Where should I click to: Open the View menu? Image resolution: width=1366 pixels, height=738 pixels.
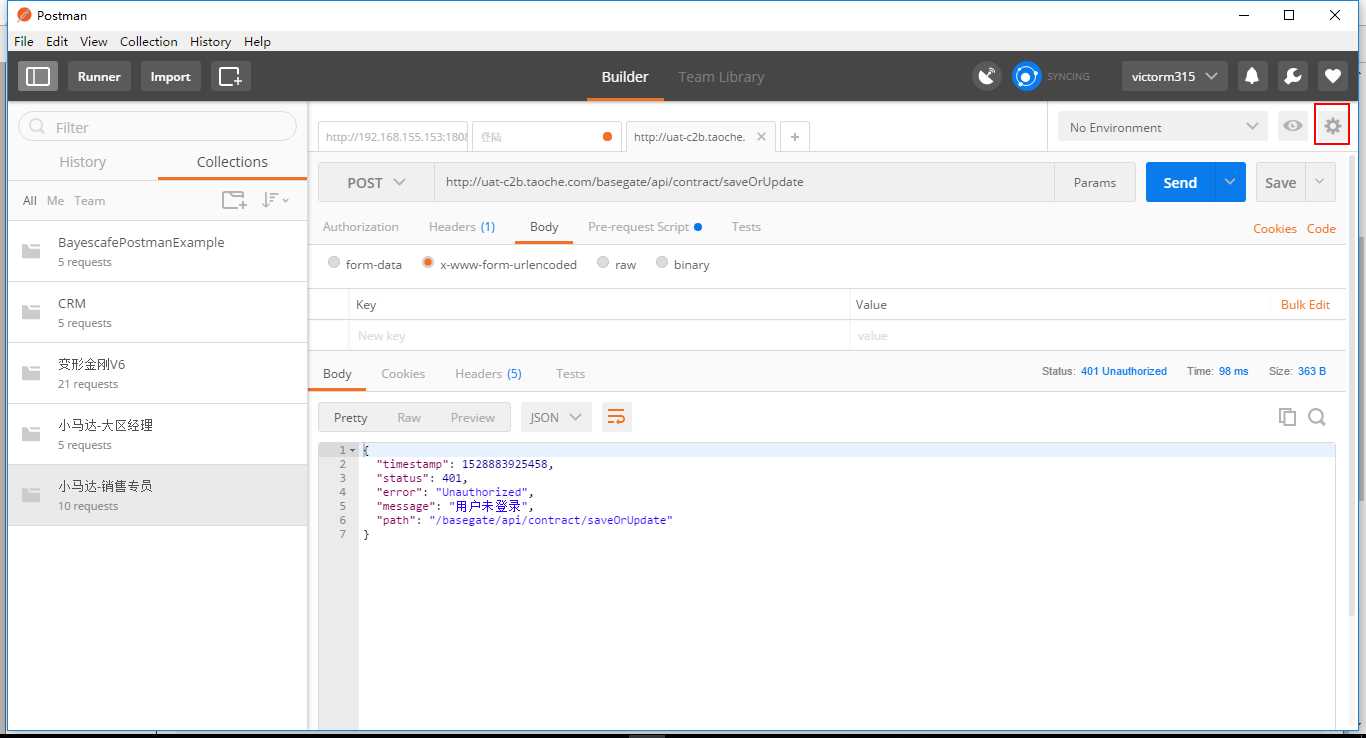click(94, 41)
